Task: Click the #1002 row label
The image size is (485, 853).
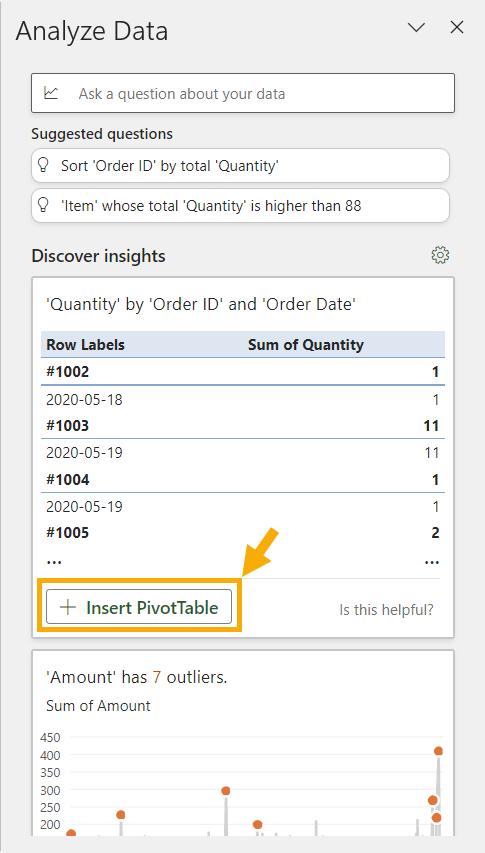Action: (x=68, y=372)
